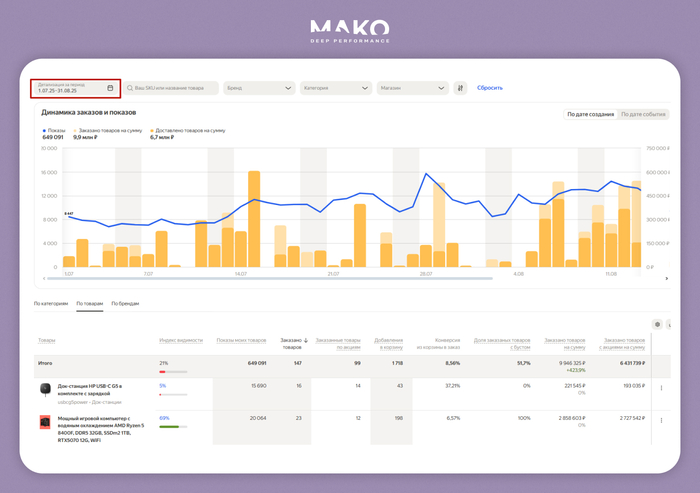The image size is (700, 493).
Task: Select the По дате события button
Action: click(x=643, y=114)
